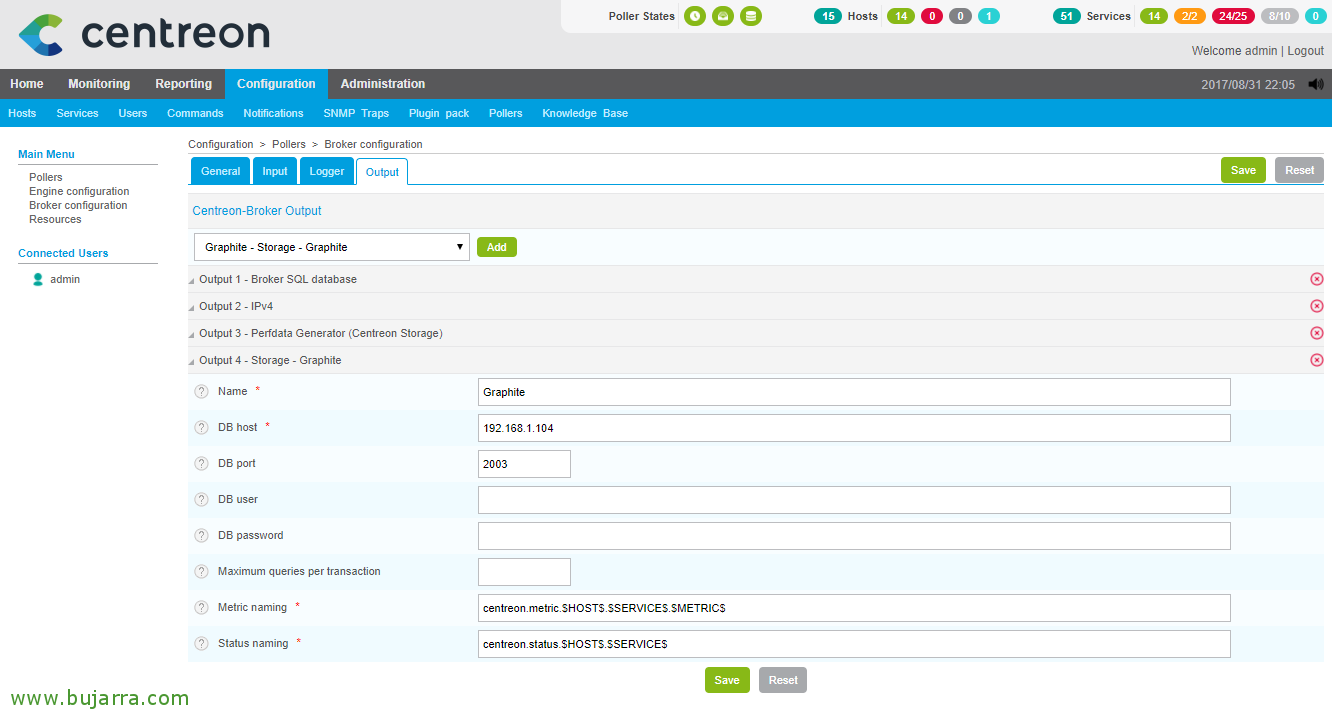Open Pollers submenu item

pyautogui.click(x=506, y=113)
